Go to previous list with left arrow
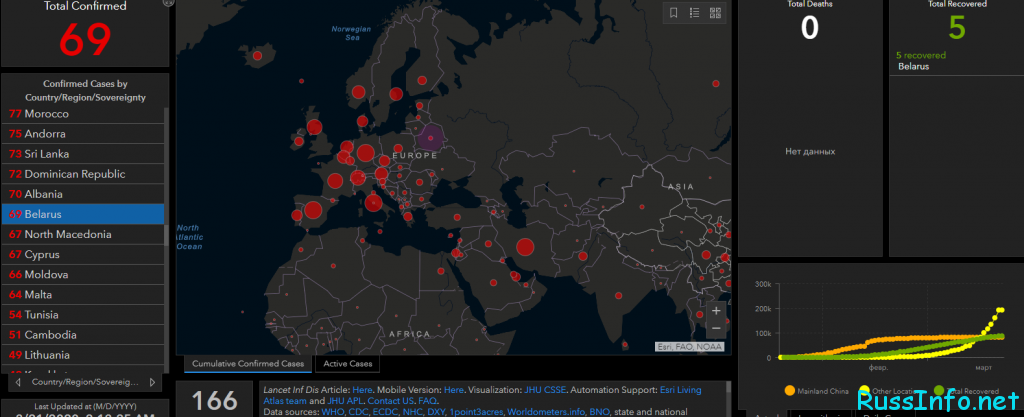 click(x=18, y=382)
